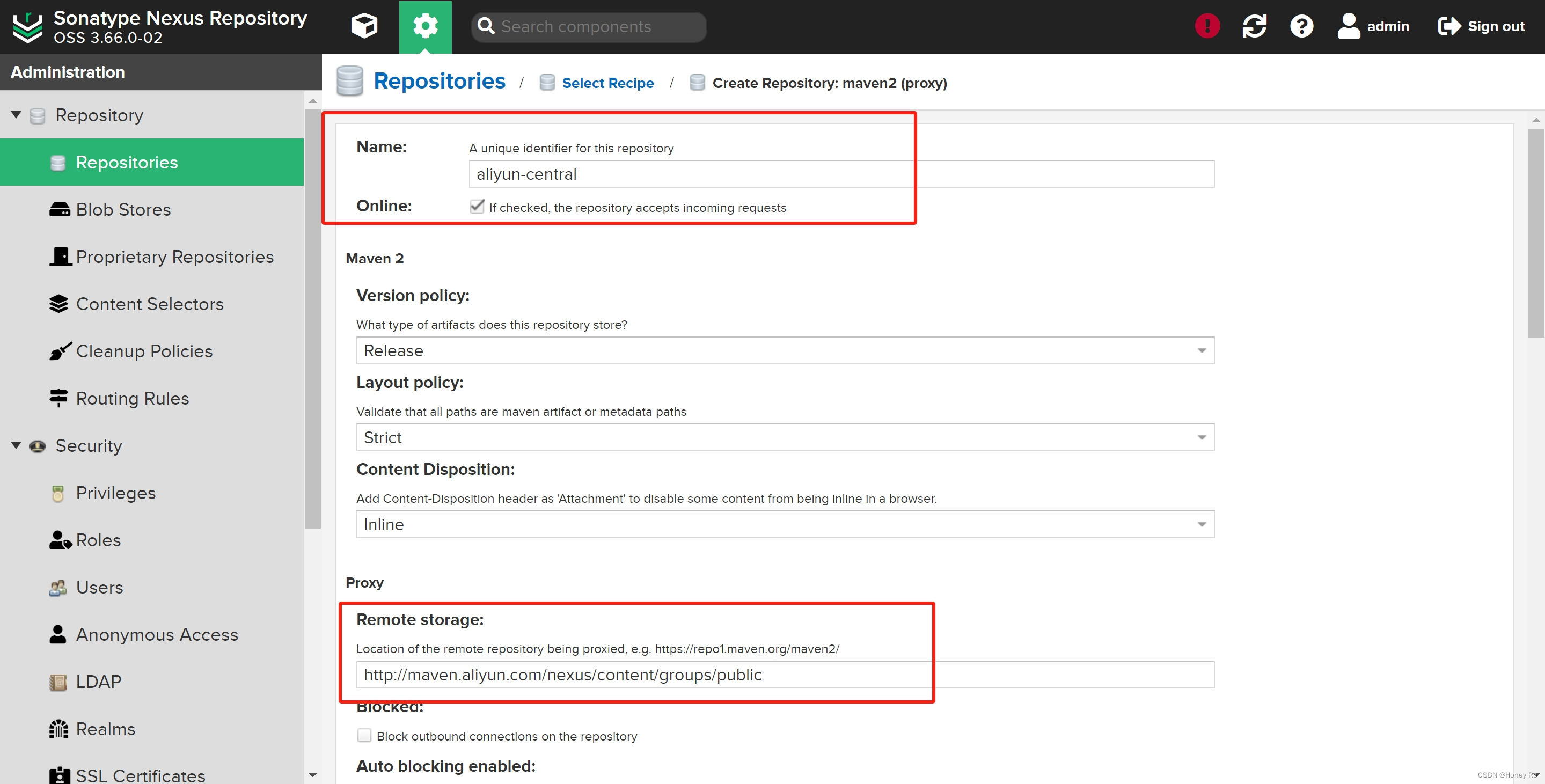1545x784 pixels.
Task: Go to Repositories breadcrumb link
Action: coord(439,81)
